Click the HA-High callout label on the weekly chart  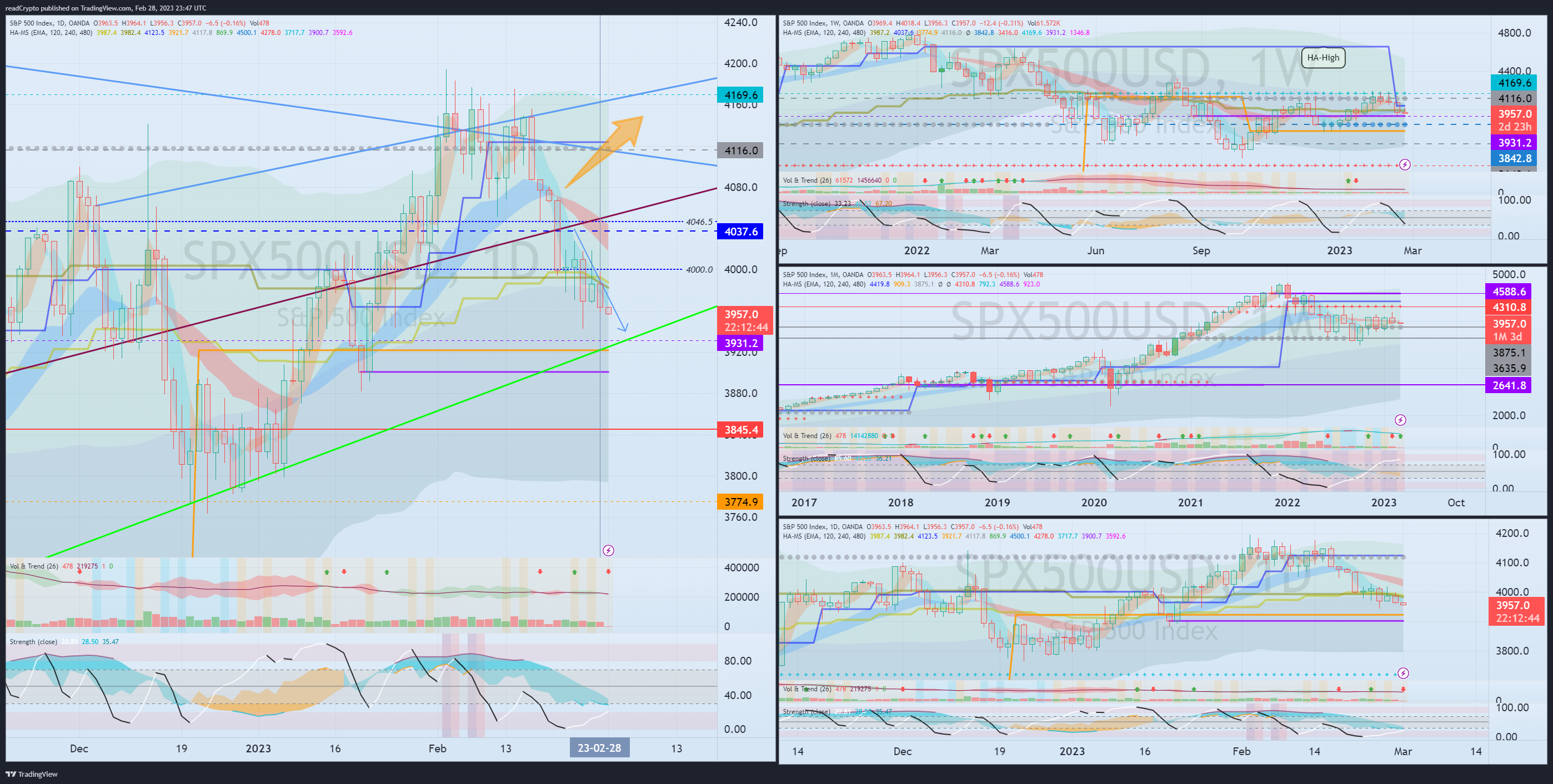1322,58
